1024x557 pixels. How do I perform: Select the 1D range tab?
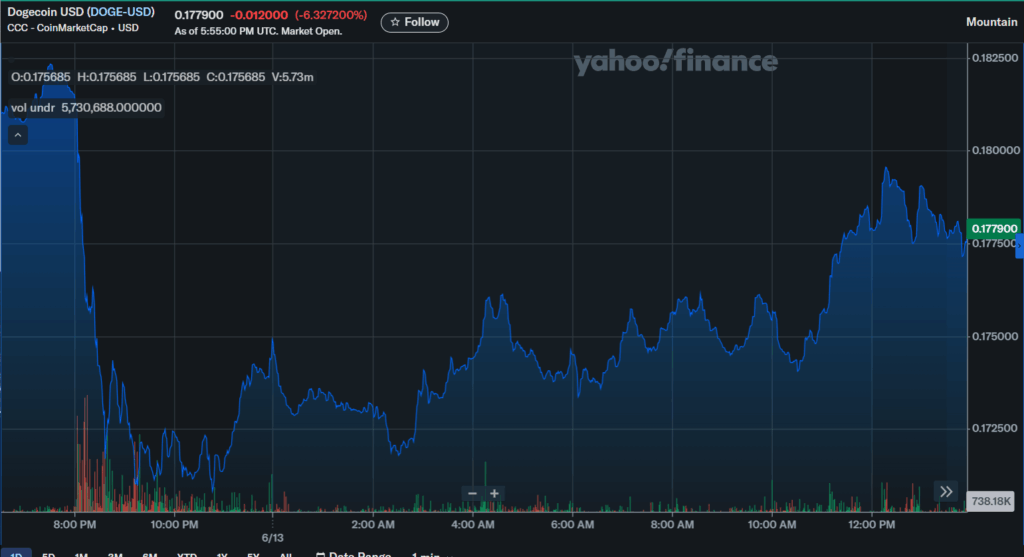tap(16, 554)
